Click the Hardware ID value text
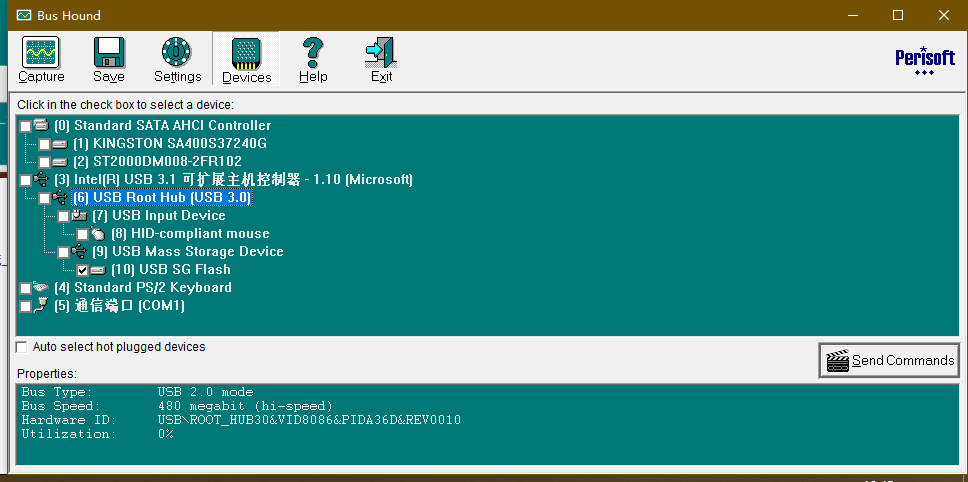The width and height of the screenshot is (968, 482). click(309, 420)
